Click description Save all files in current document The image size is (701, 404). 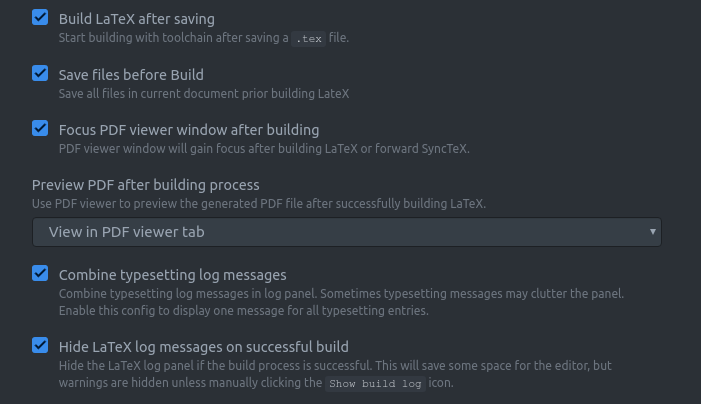tap(204, 94)
